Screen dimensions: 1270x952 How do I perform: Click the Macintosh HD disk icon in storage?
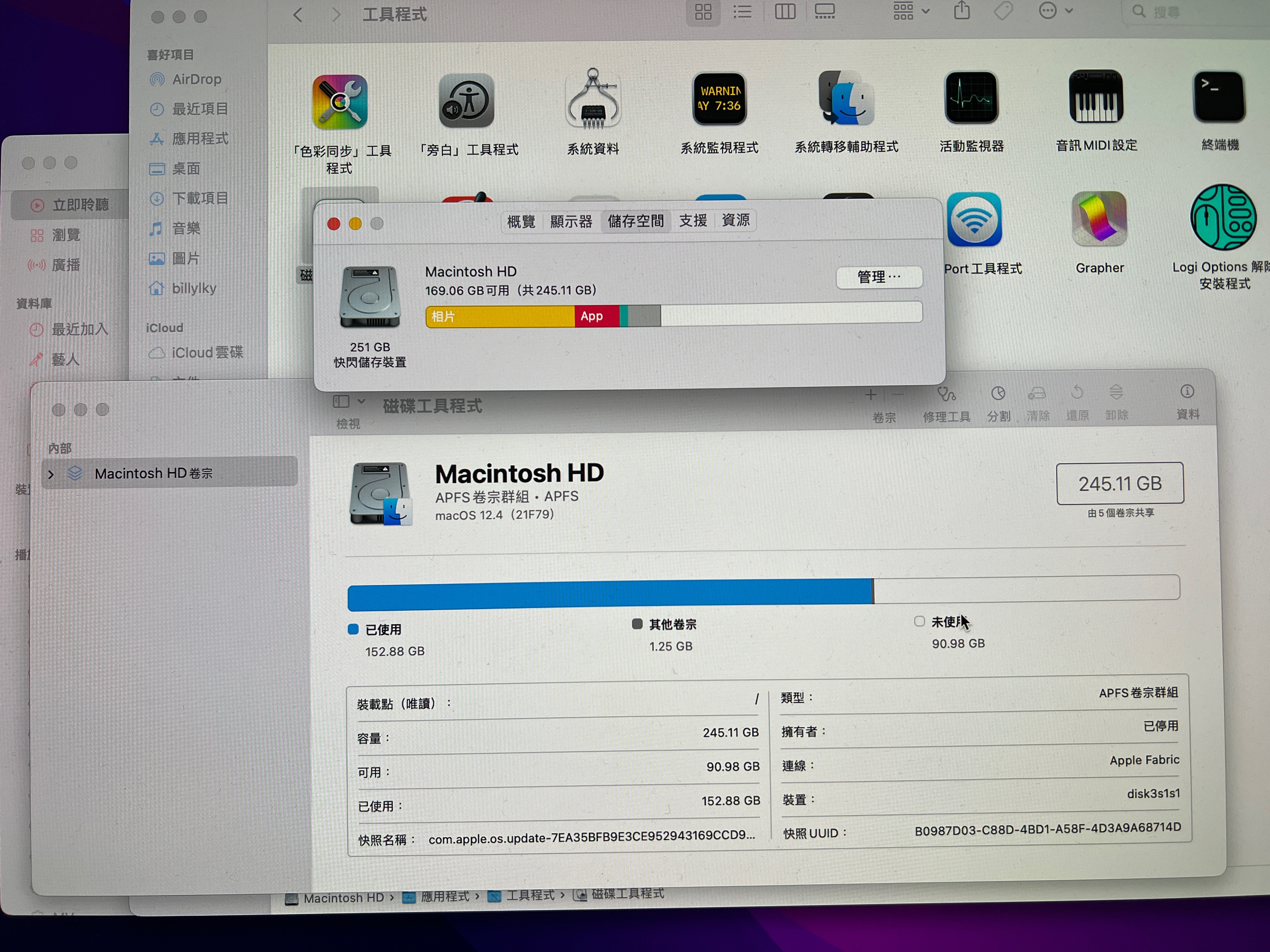(369, 297)
